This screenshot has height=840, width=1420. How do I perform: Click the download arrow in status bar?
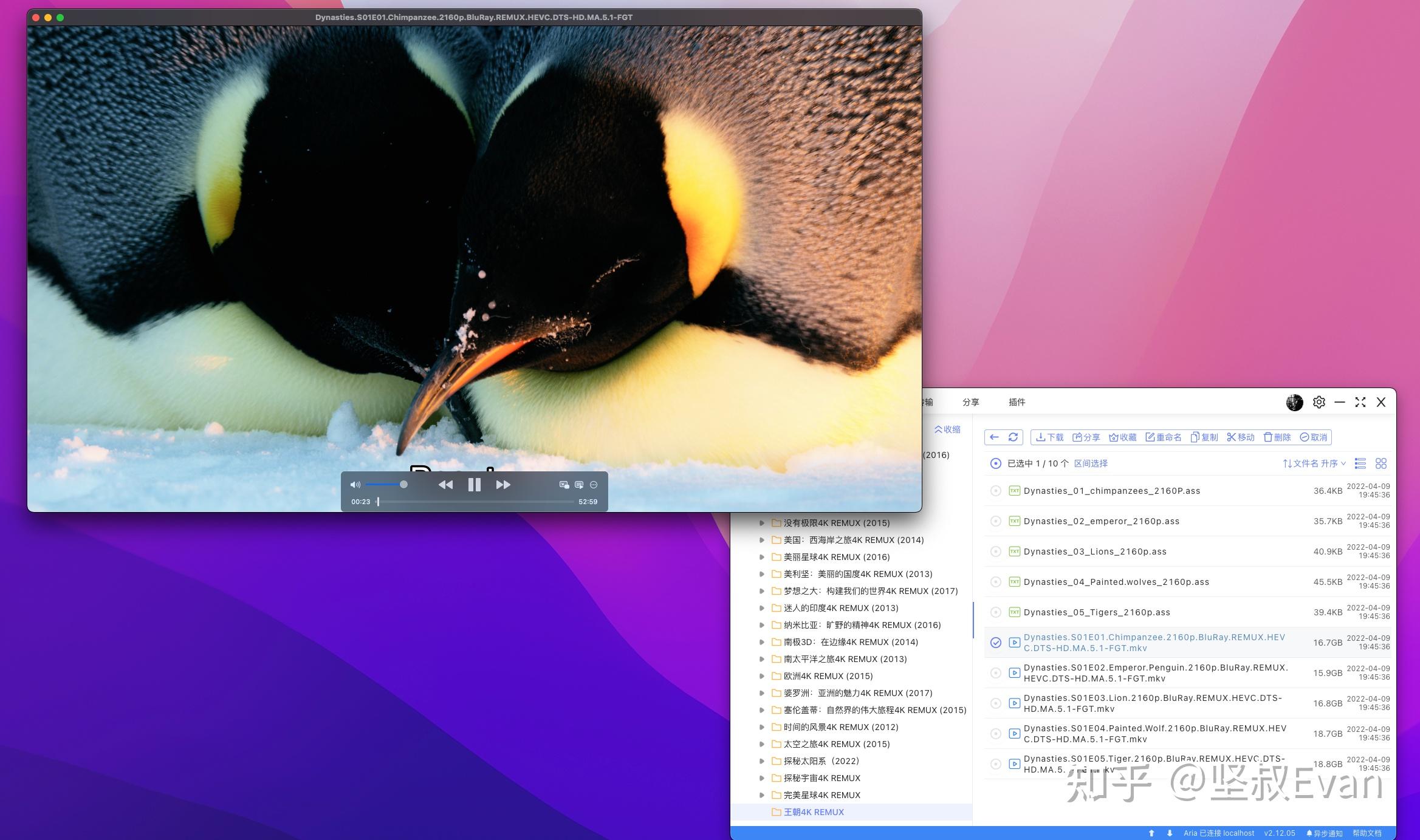pos(1170,833)
